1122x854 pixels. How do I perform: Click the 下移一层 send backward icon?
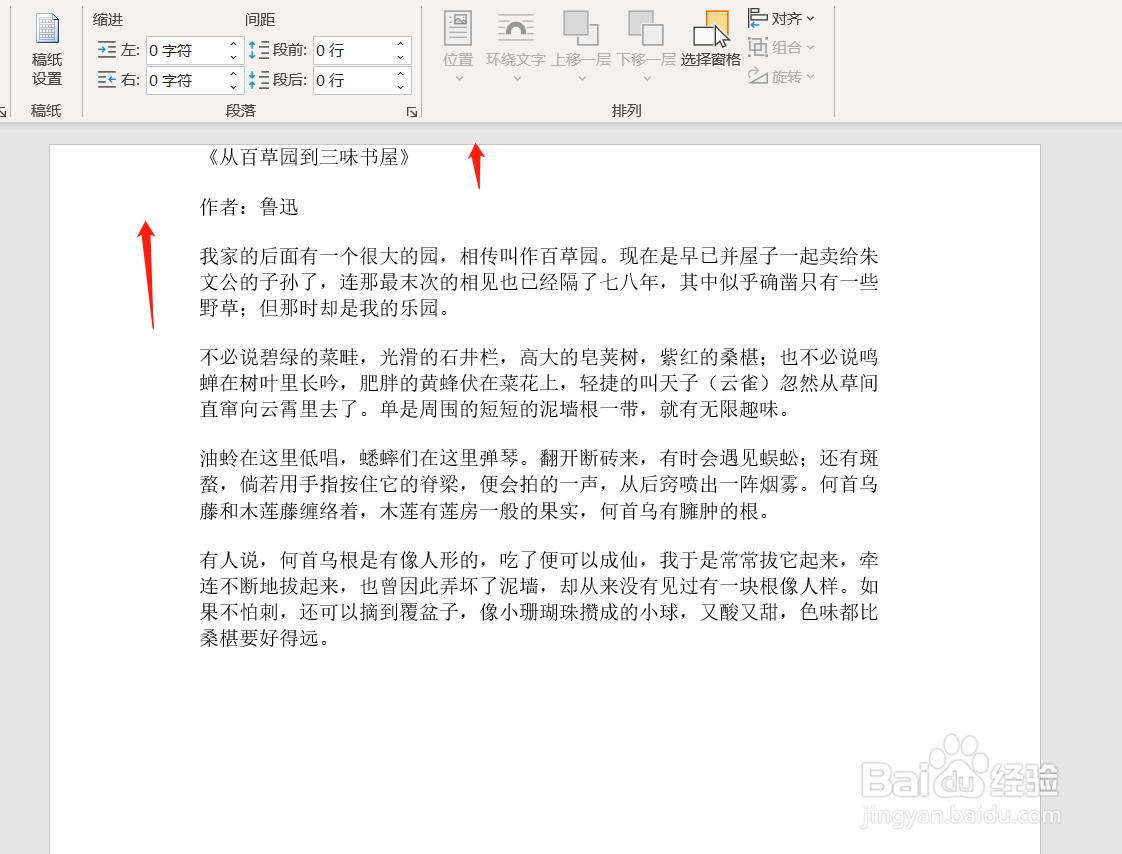645,28
